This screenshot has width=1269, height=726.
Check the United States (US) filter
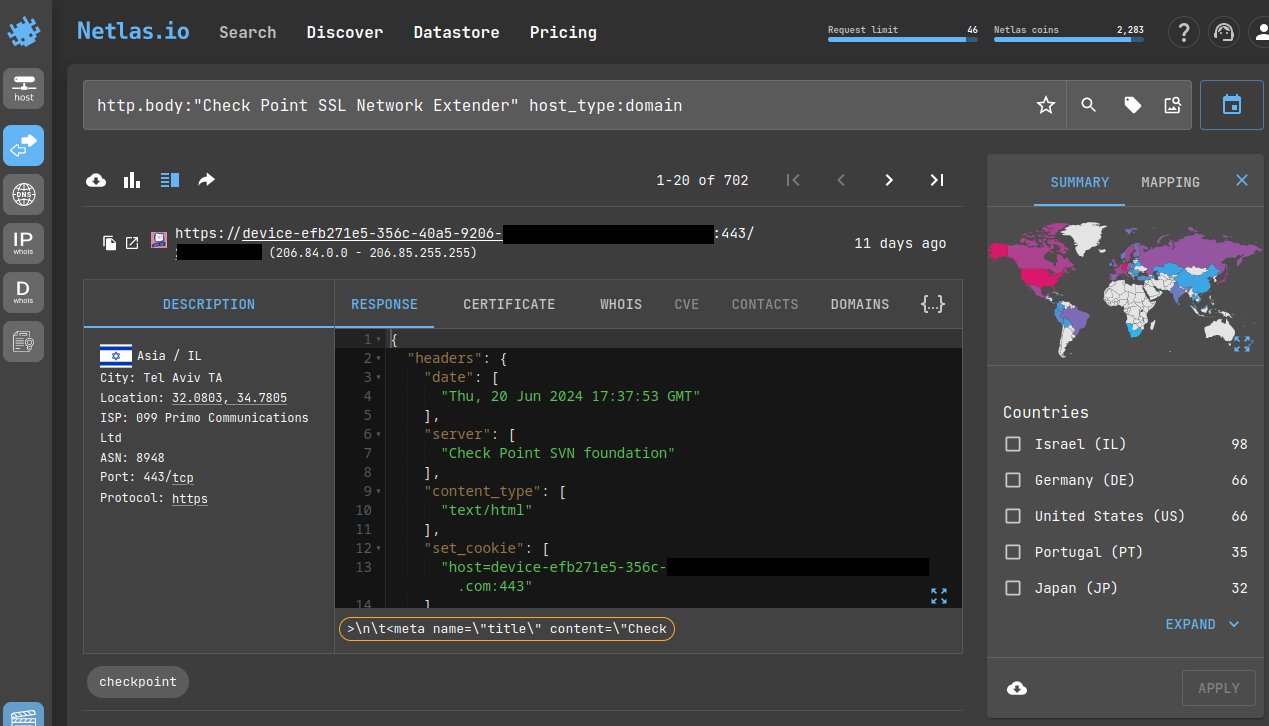1013,516
